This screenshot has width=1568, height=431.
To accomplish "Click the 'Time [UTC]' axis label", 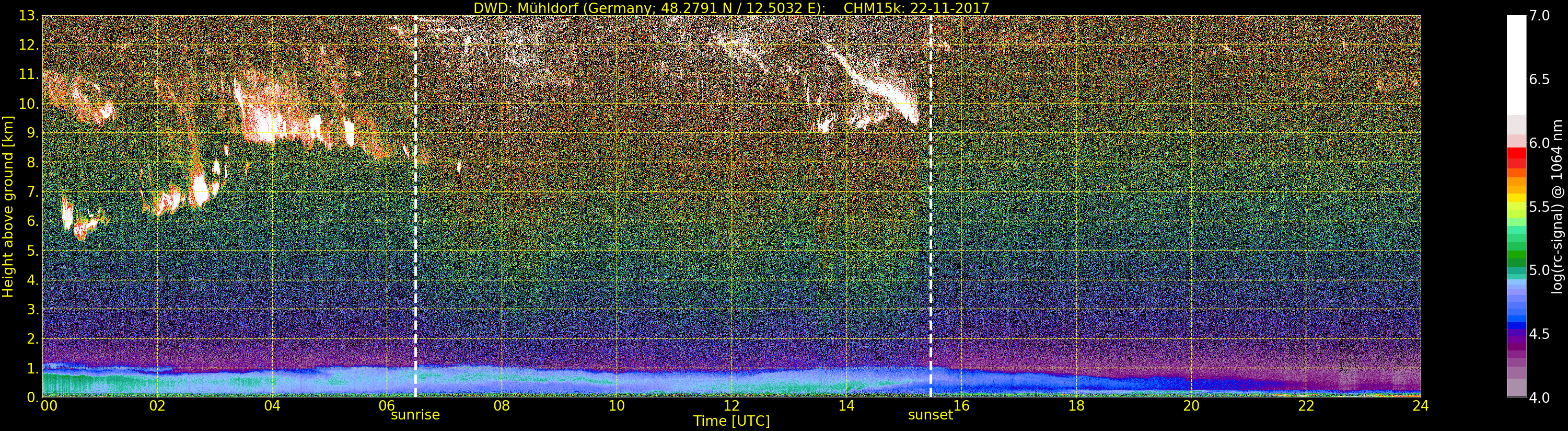I will (731, 421).
